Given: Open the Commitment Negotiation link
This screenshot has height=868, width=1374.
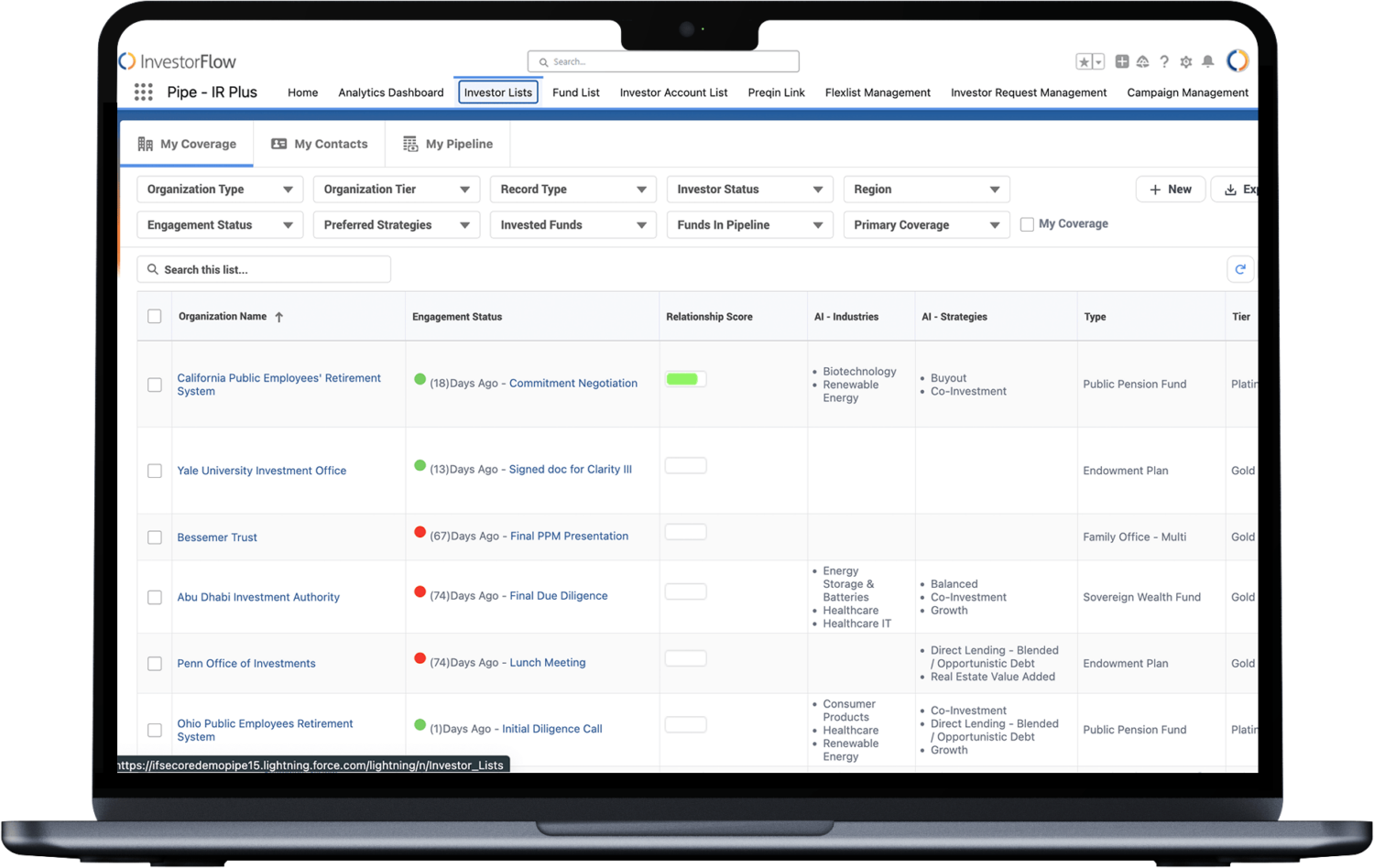Looking at the screenshot, I should pyautogui.click(x=573, y=384).
